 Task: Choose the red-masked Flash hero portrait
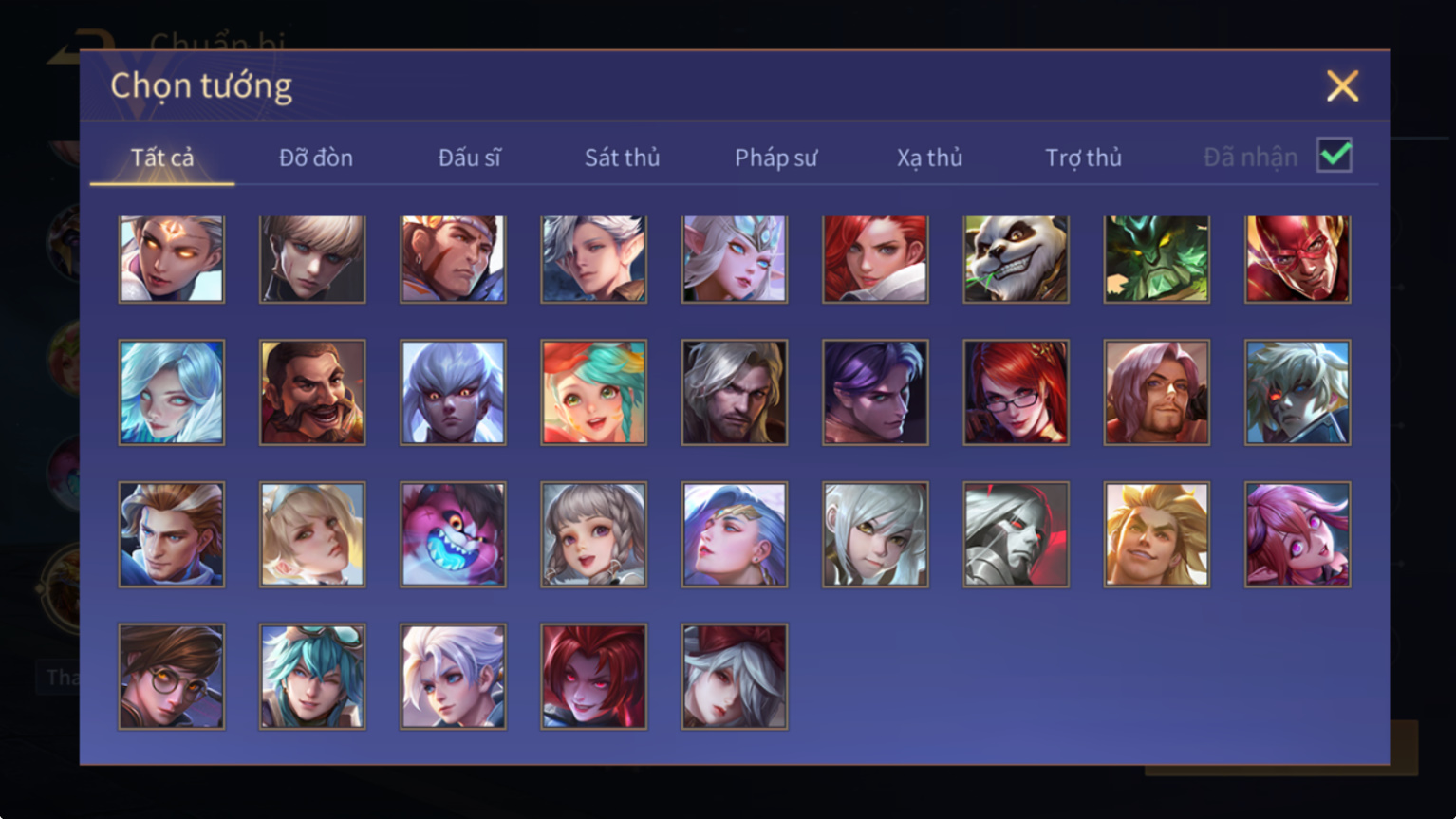(1297, 259)
